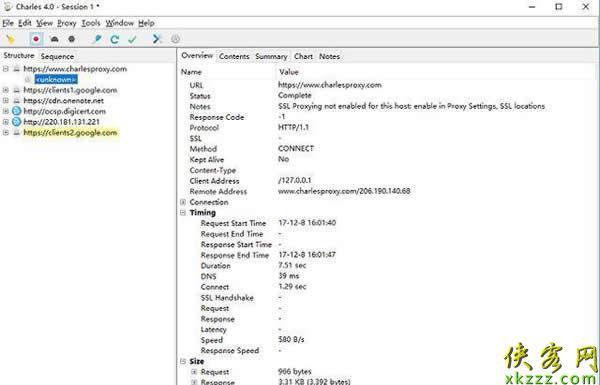
Task: Switch to the Structure tab
Action: pos(19,56)
